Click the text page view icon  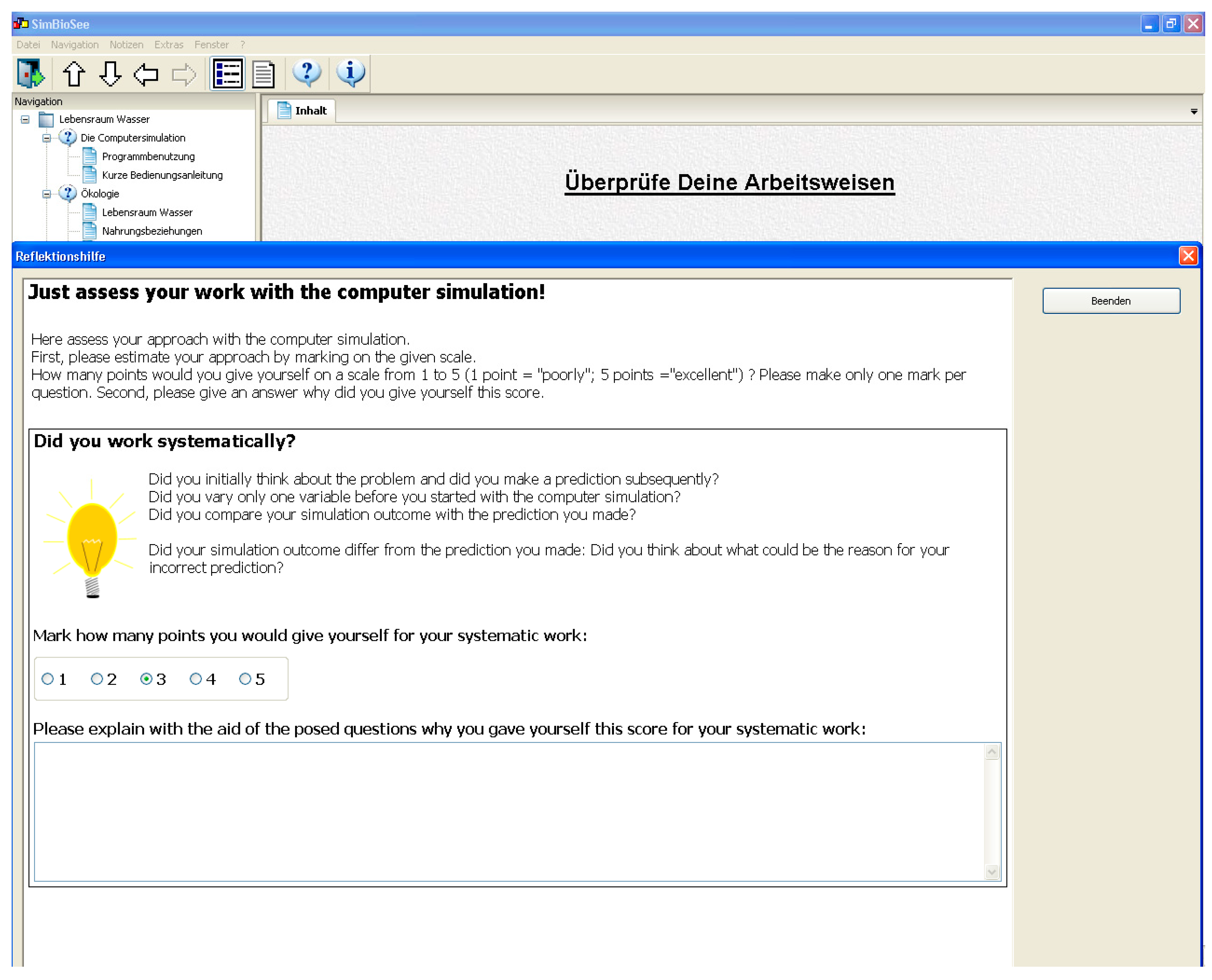click(263, 74)
